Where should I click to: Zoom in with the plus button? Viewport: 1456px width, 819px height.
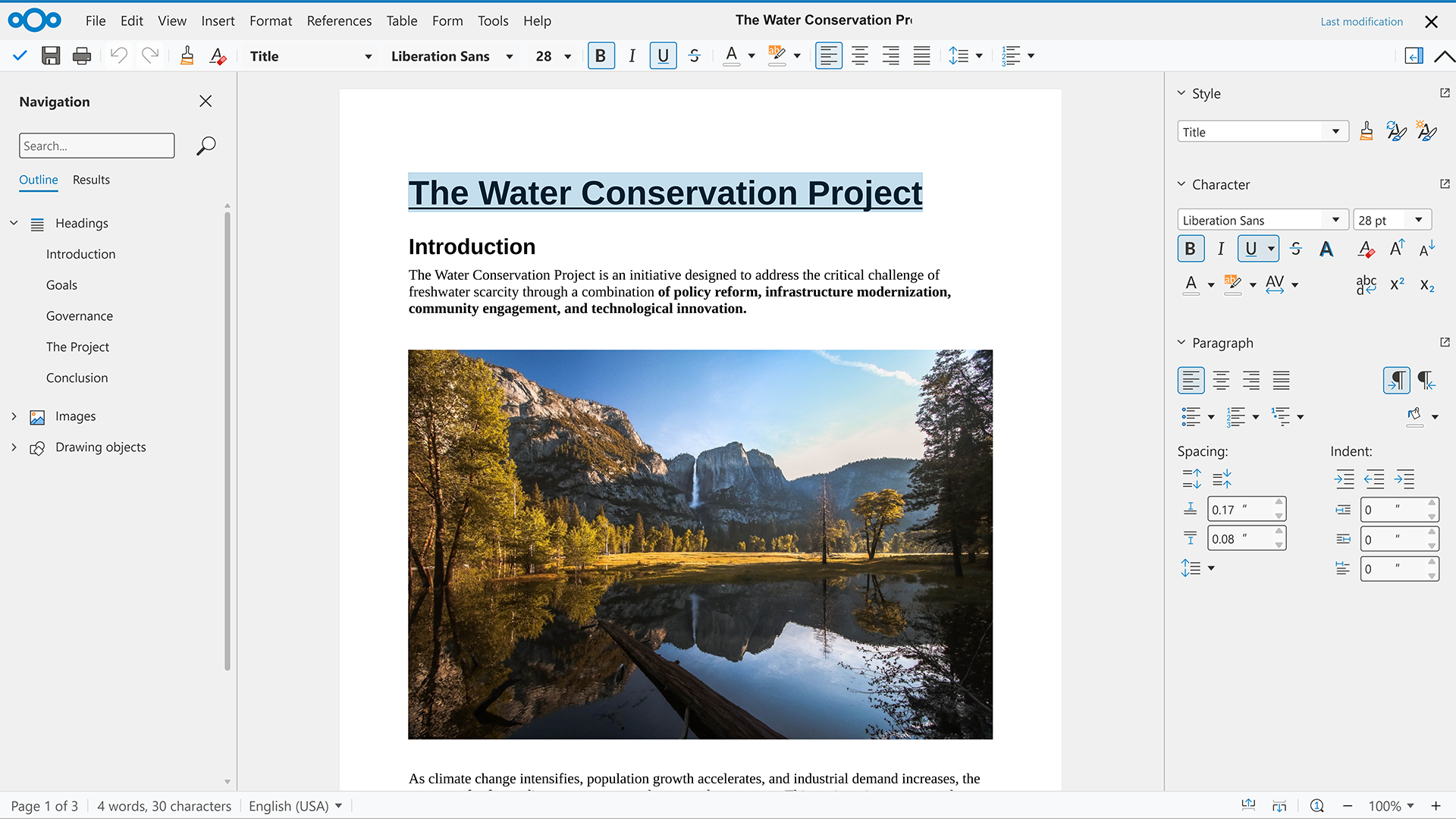click(x=1436, y=806)
